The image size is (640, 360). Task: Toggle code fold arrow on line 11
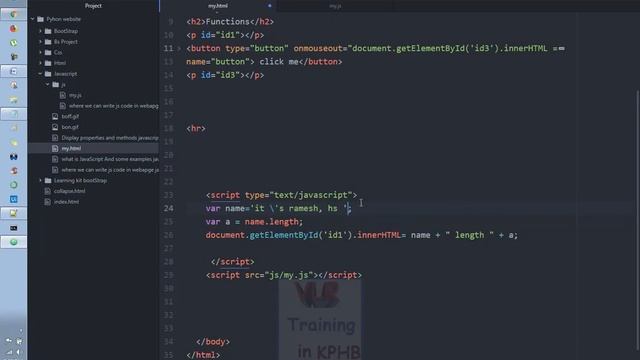pyautogui.click(x=179, y=49)
